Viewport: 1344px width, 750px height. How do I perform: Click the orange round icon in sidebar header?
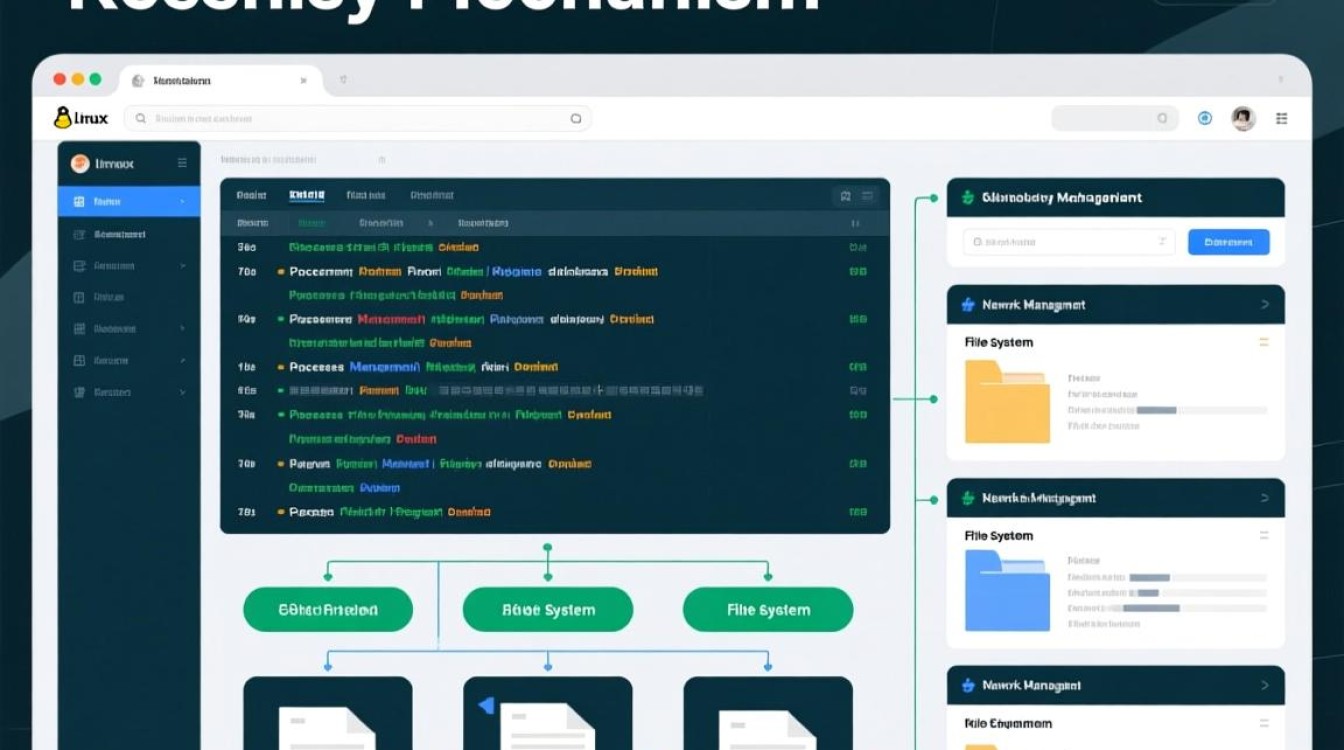coord(80,163)
